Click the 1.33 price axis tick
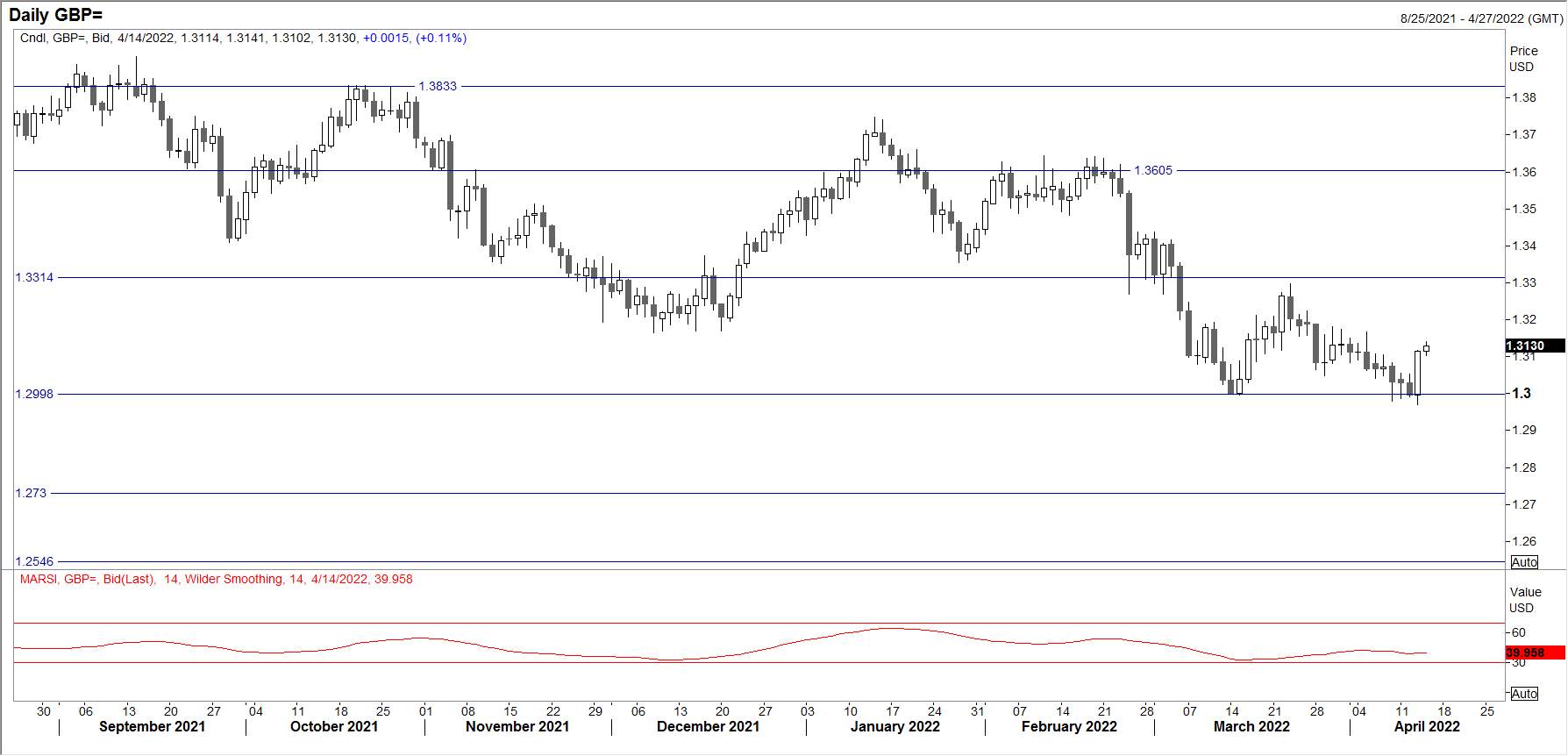 (x=1524, y=282)
